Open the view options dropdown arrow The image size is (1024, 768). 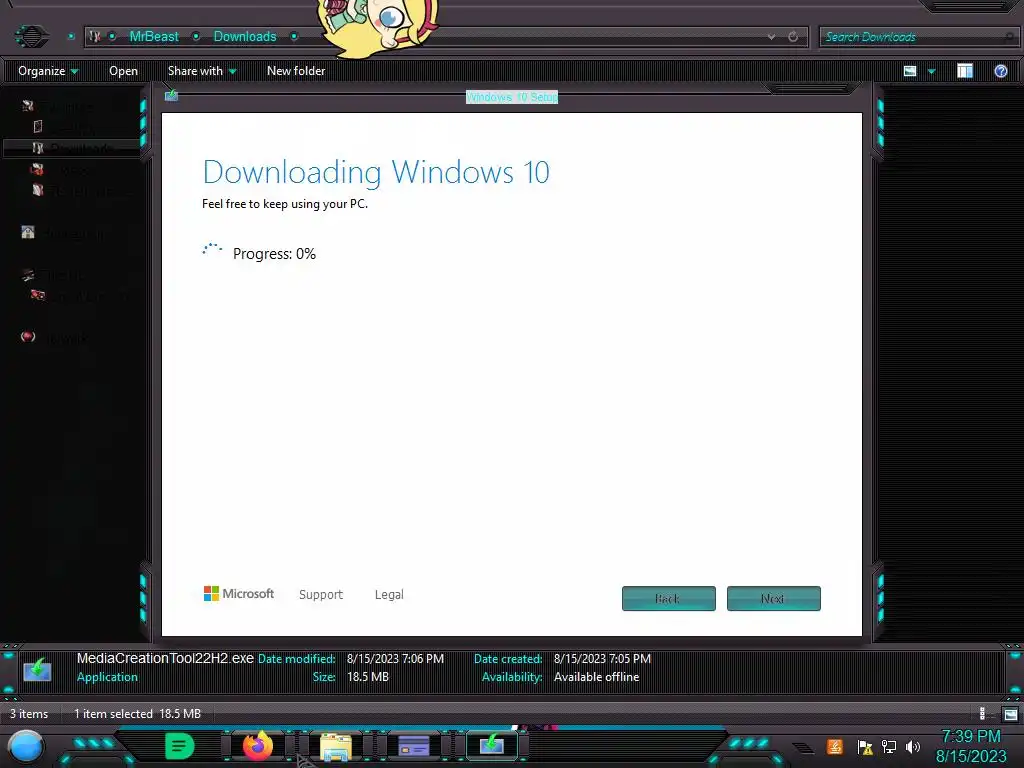[931, 71]
